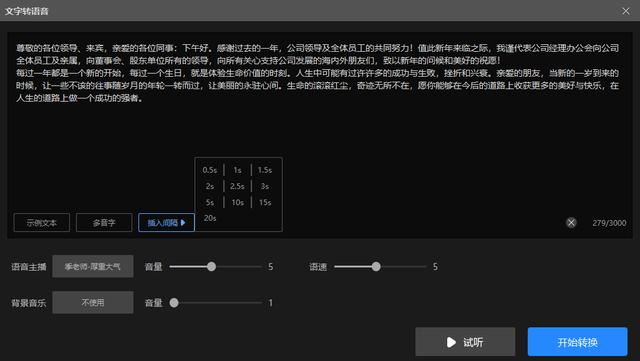Insert a 5s pause
Screen dimensions: 640x361
pos(210,202)
